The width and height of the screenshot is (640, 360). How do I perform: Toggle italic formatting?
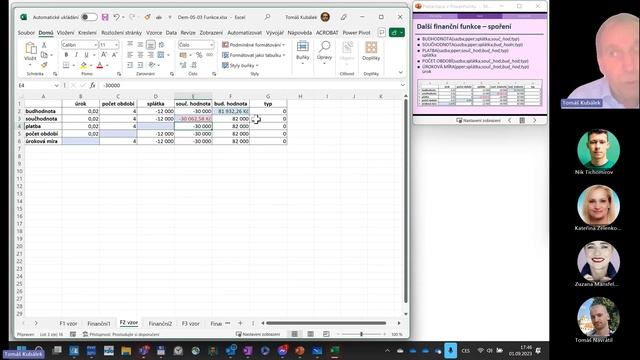[x=76, y=55]
